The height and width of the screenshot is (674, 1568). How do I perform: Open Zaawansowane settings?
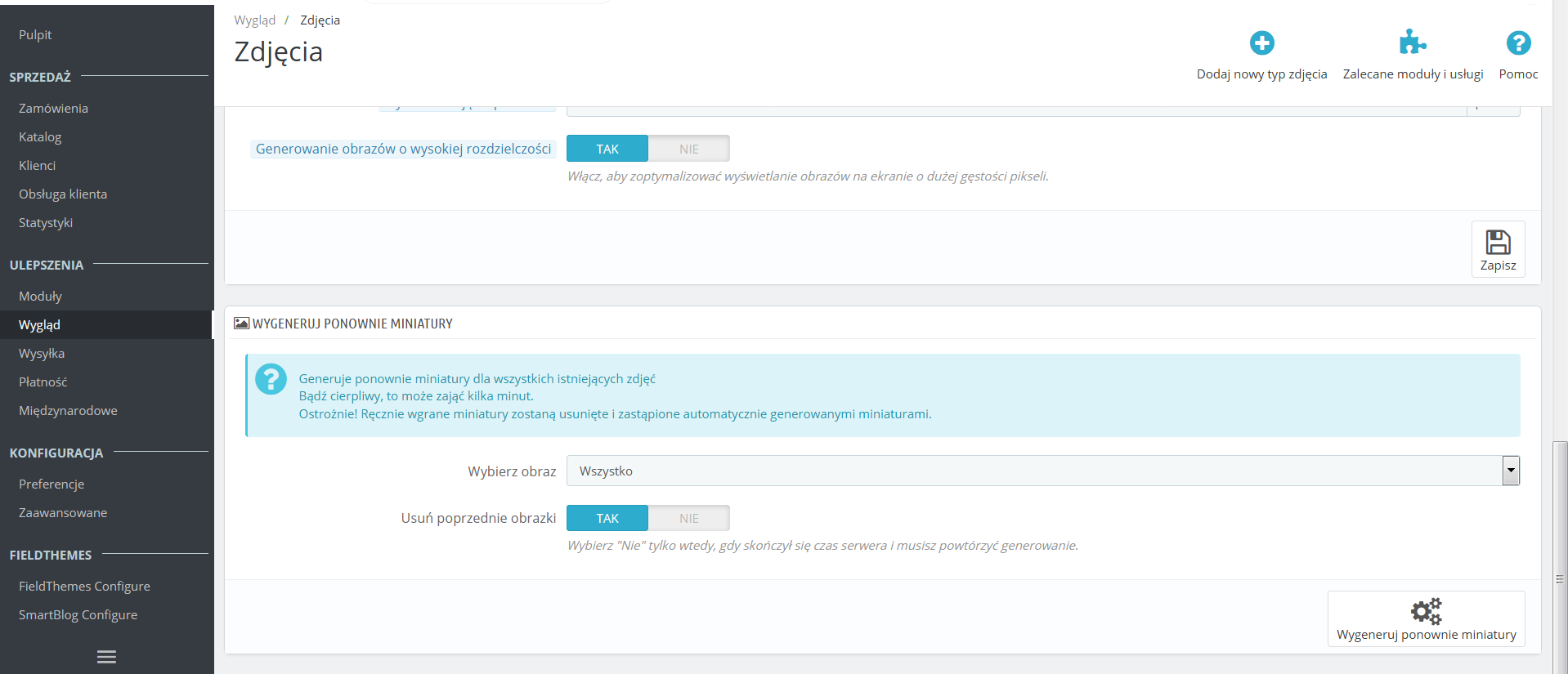(x=63, y=512)
